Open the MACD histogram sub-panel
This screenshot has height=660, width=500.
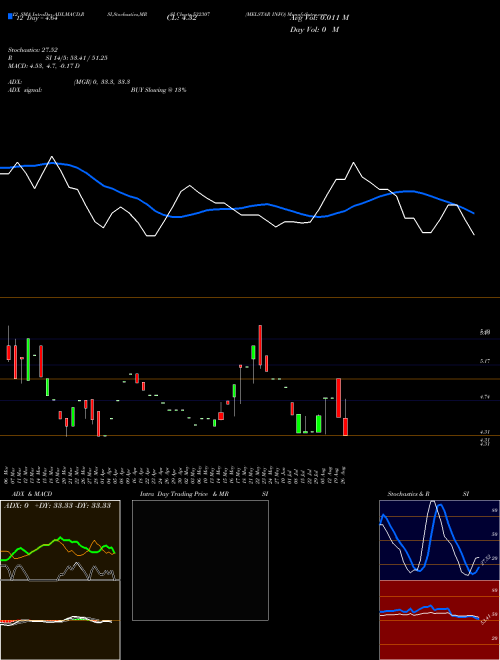click(60, 620)
